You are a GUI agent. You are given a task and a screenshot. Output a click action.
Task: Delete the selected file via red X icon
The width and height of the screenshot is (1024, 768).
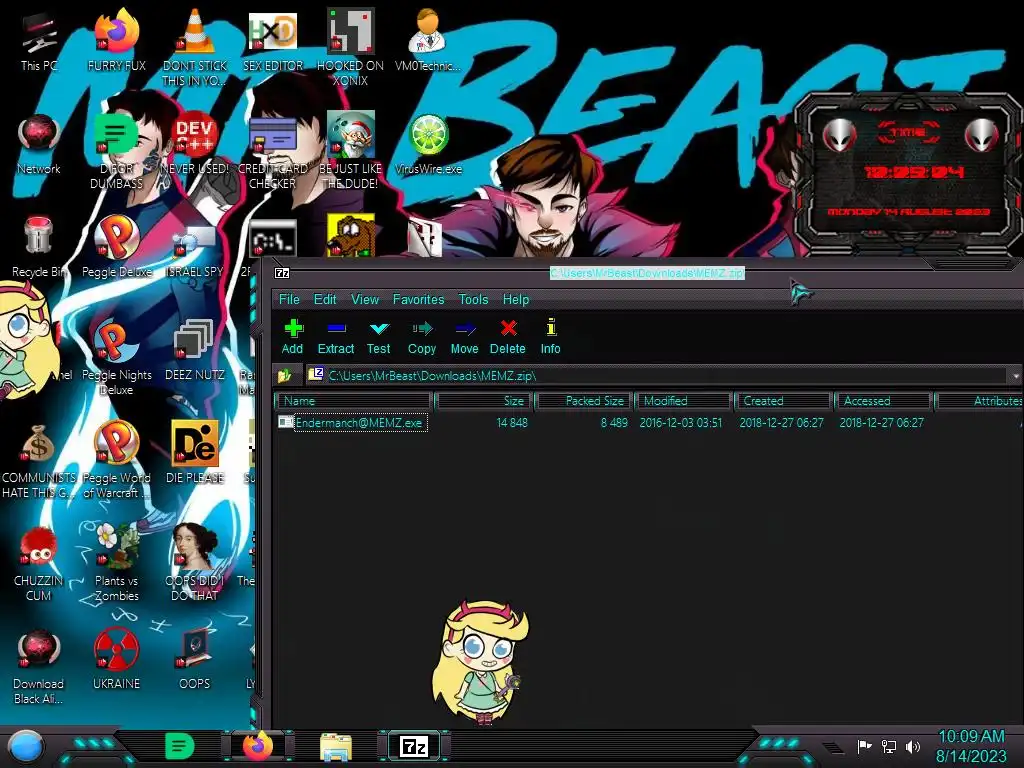pos(507,337)
